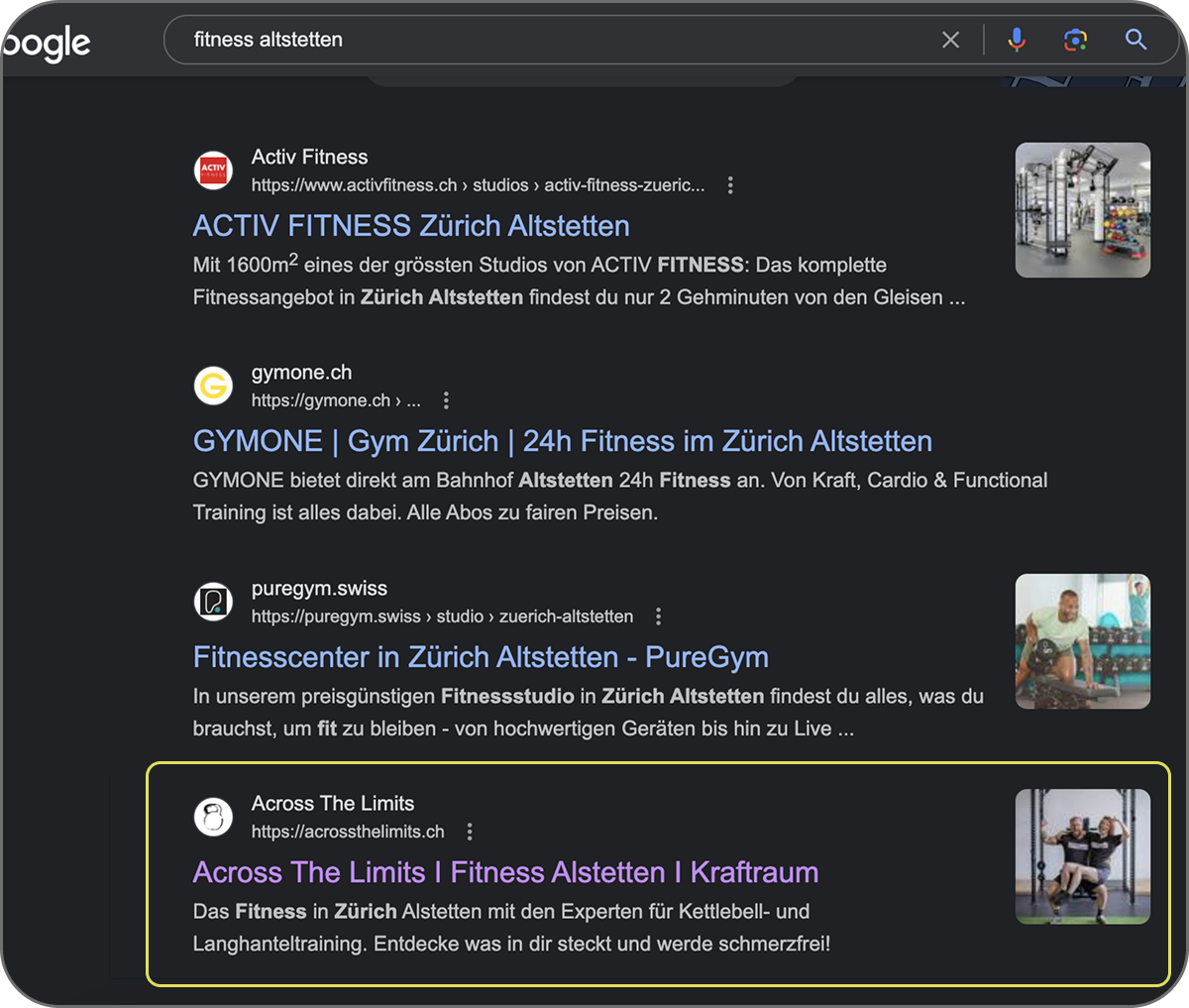Screen dimensions: 1189x1008
Task: Click the puregym.swiss favicon
Action: point(213,602)
